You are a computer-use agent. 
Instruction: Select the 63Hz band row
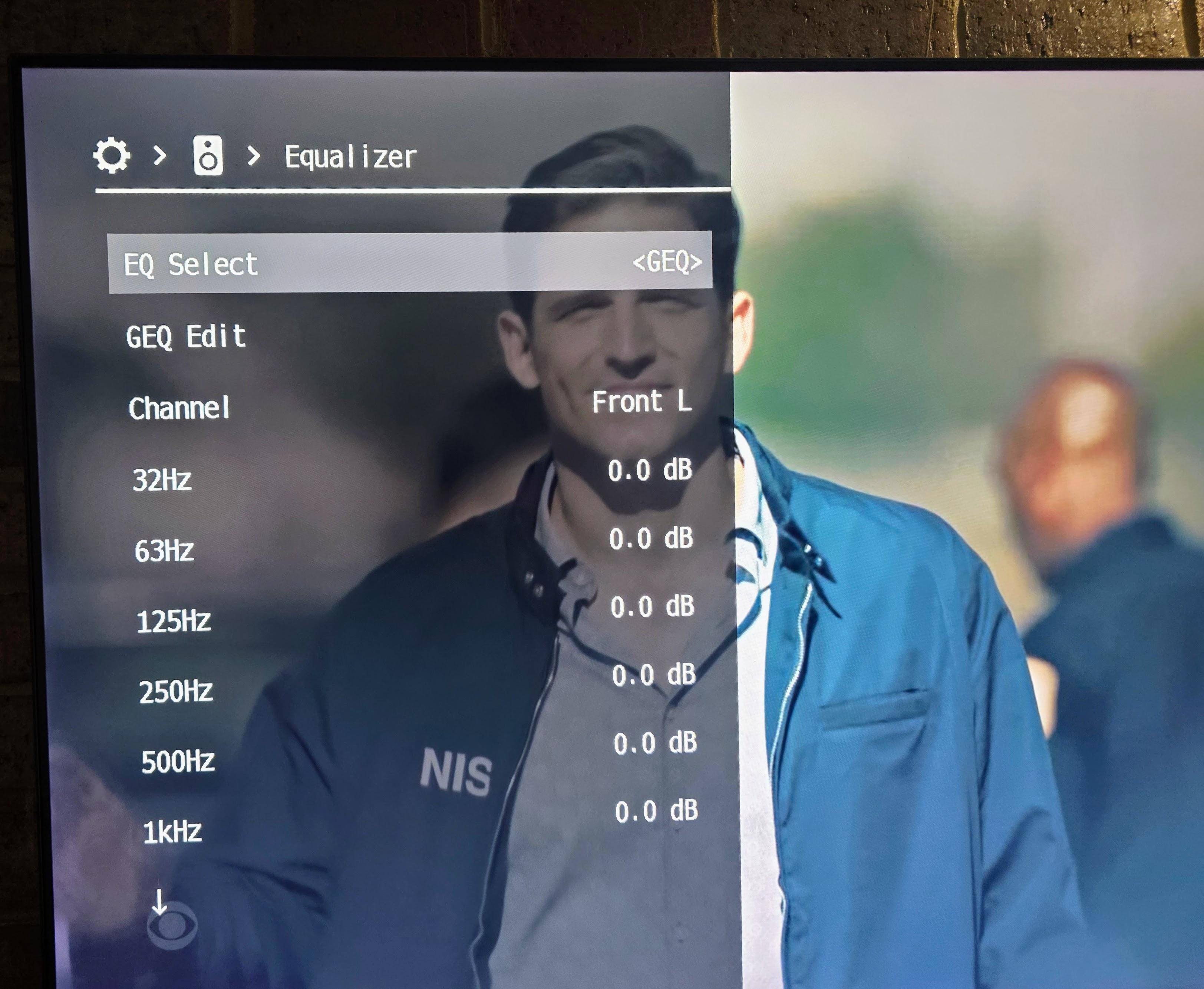pyautogui.click(x=414, y=545)
